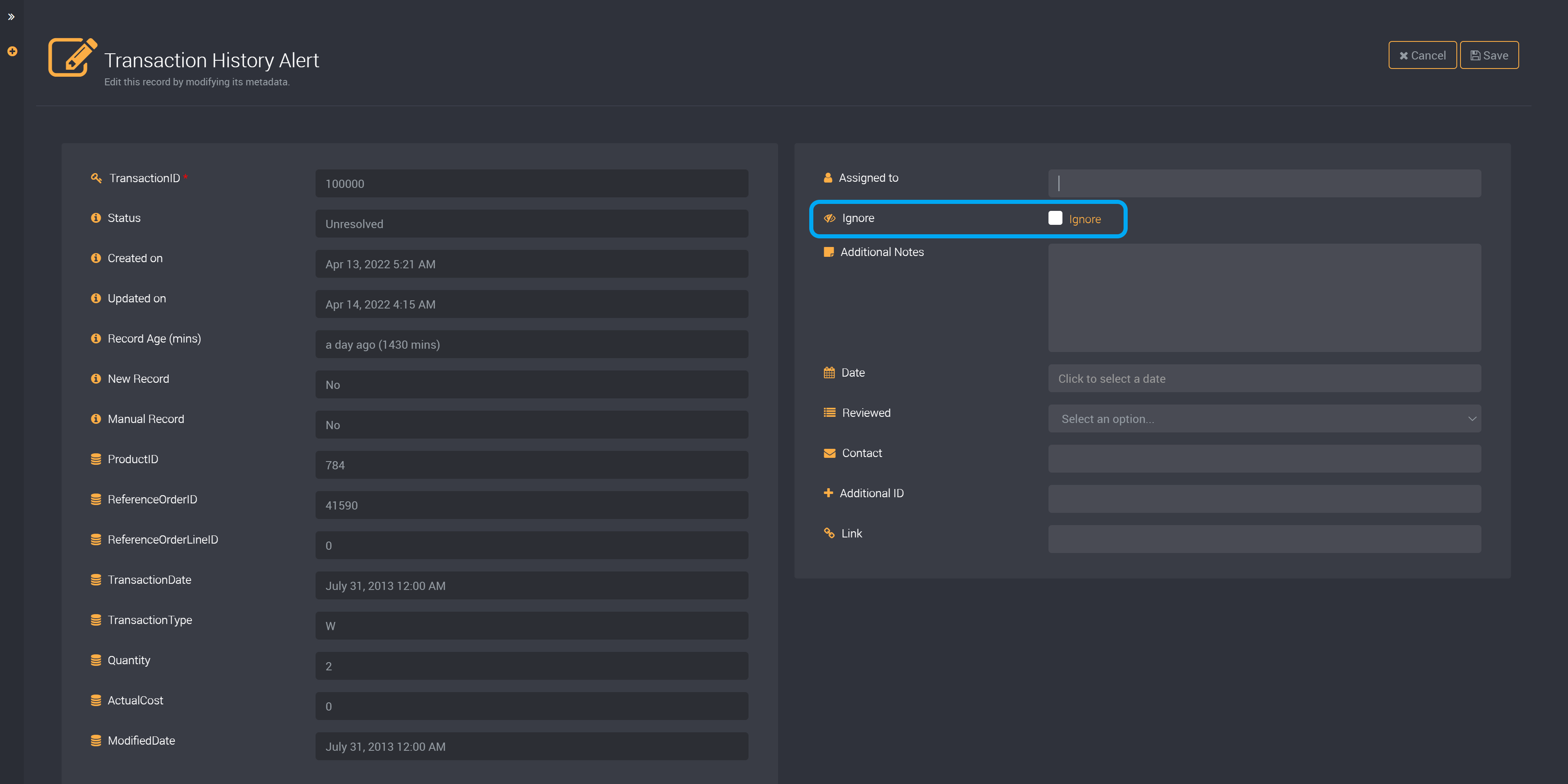
Task: Click the database icon next to ReferenceOrderLineID
Action: (96, 539)
